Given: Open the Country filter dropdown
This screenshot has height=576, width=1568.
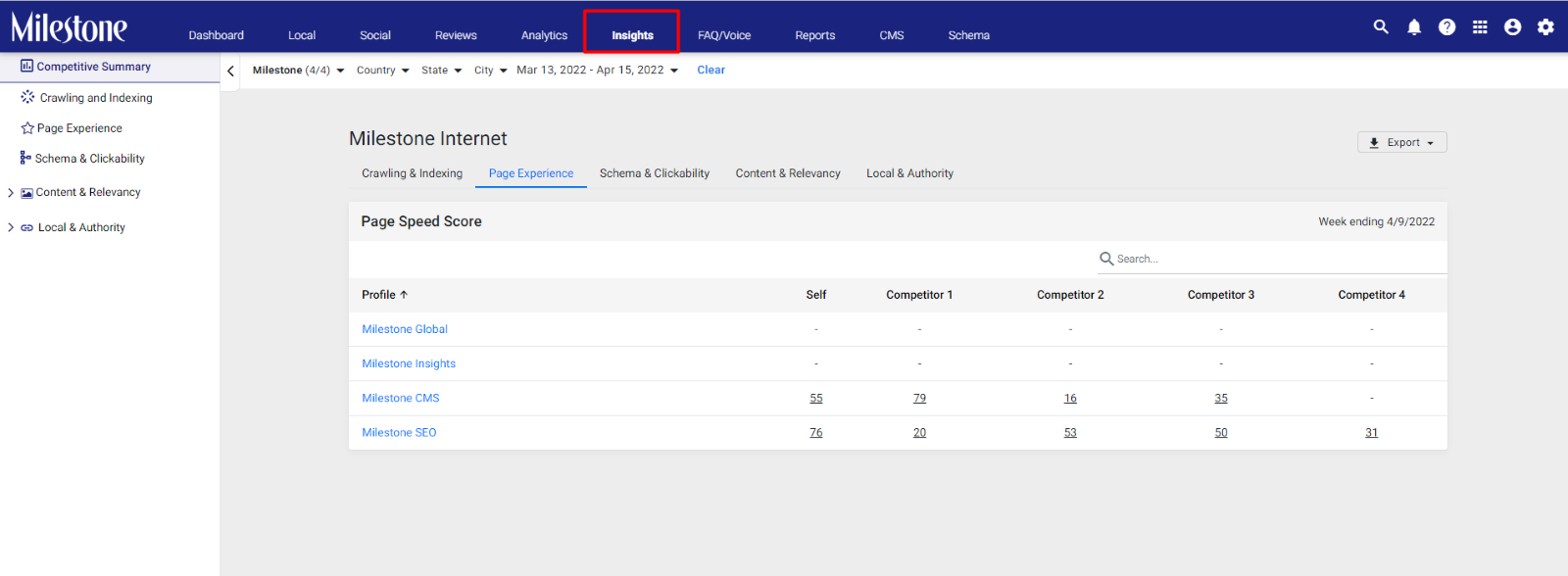Looking at the screenshot, I should tap(383, 71).
